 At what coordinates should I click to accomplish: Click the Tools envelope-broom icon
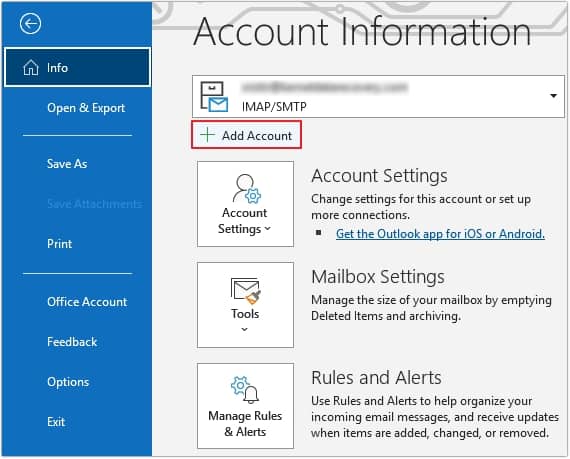pyautogui.click(x=246, y=291)
